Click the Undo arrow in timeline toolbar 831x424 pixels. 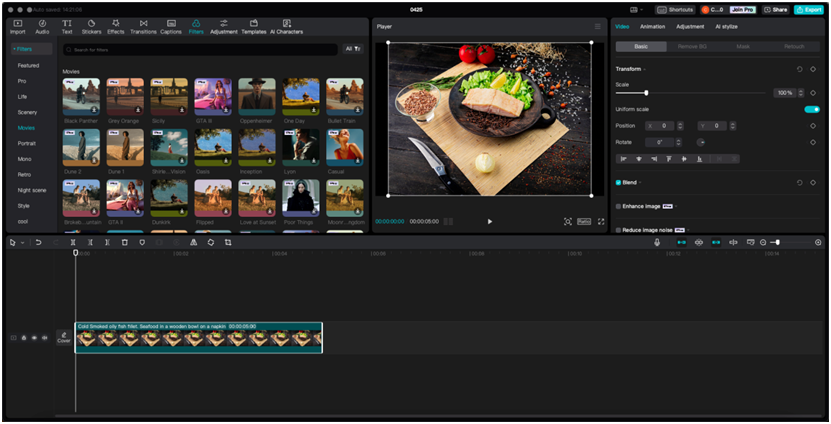[x=38, y=242]
